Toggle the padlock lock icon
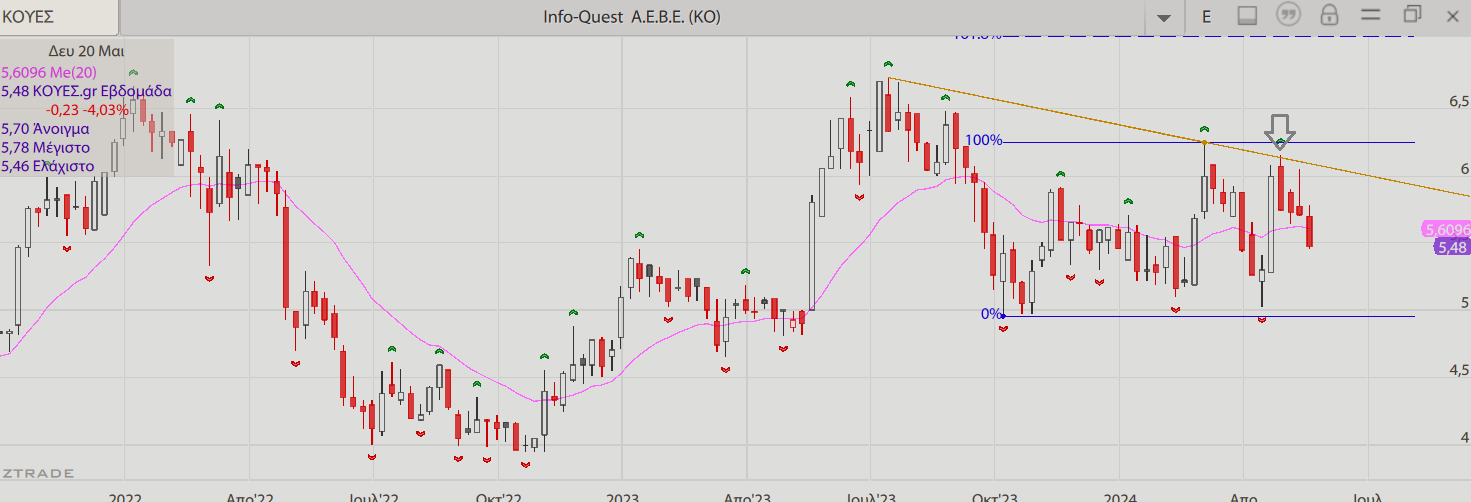The height and width of the screenshot is (502, 1471). 1329,15
